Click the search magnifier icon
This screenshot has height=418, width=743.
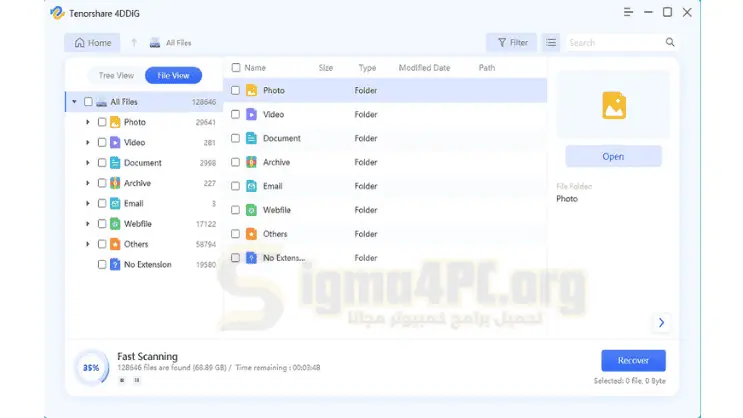point(670,43)
